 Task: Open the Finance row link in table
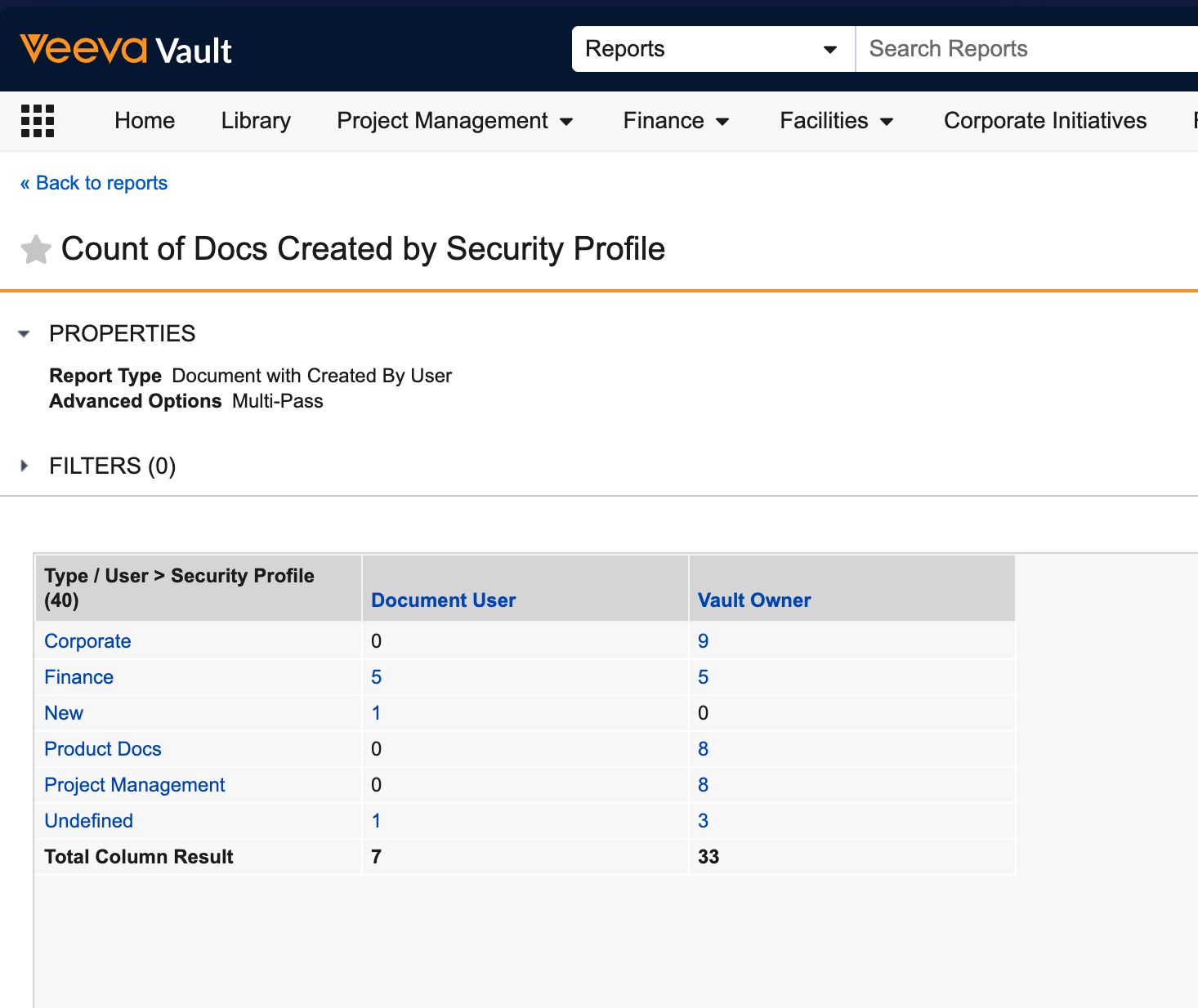[78, 677]
